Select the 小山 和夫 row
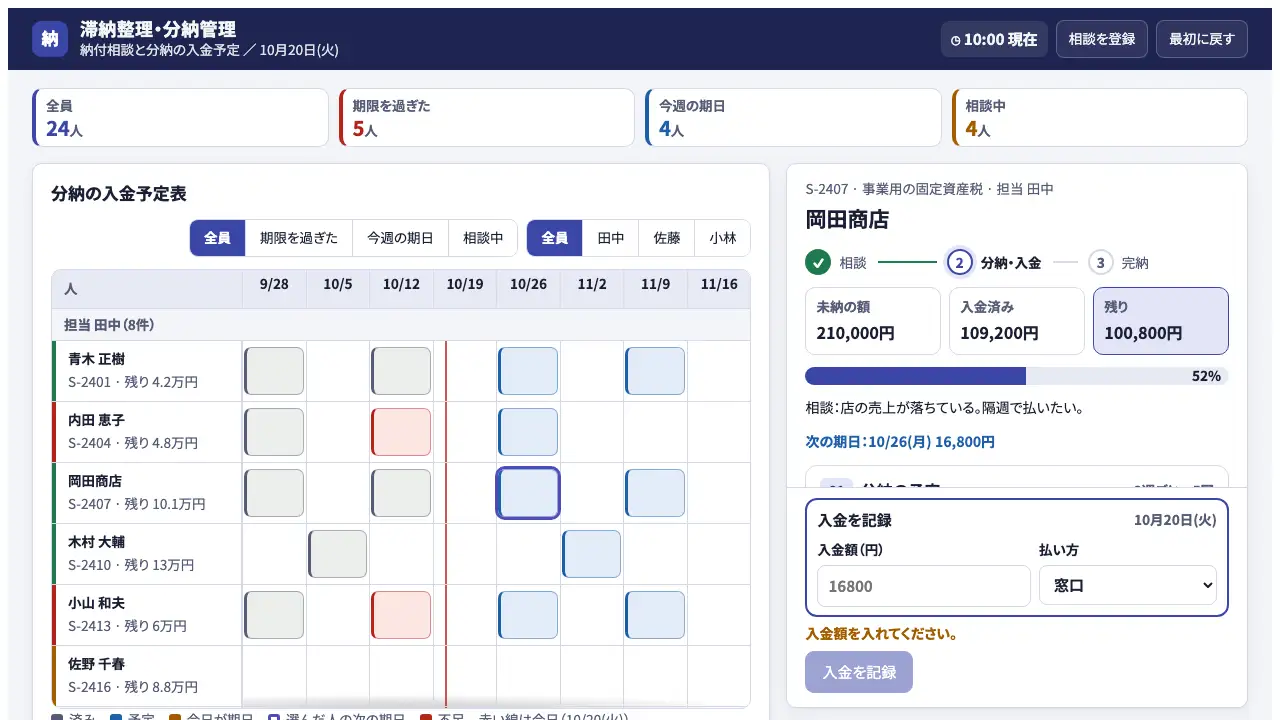Screen dimensions: 1280x720 point(147,615)
